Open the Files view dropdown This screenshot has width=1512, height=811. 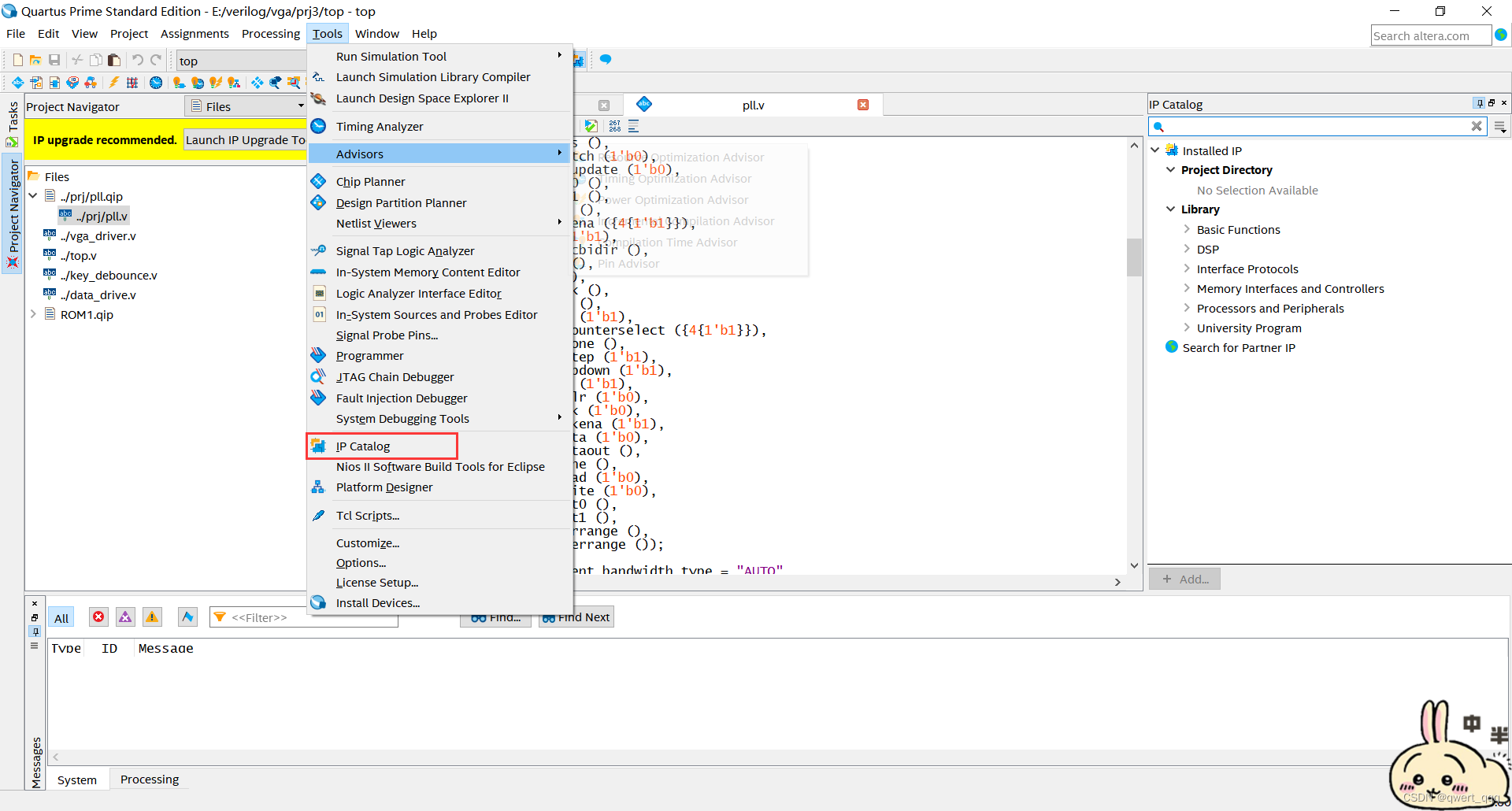[x=245, y=106]
